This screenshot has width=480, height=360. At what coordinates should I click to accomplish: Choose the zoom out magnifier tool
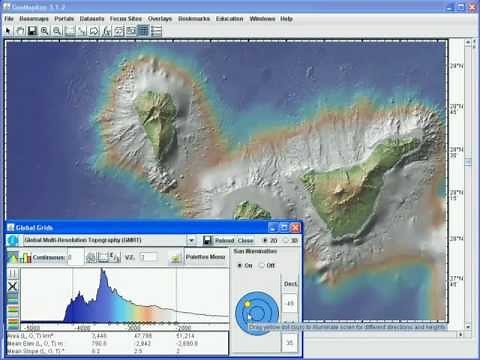(57, 31)
